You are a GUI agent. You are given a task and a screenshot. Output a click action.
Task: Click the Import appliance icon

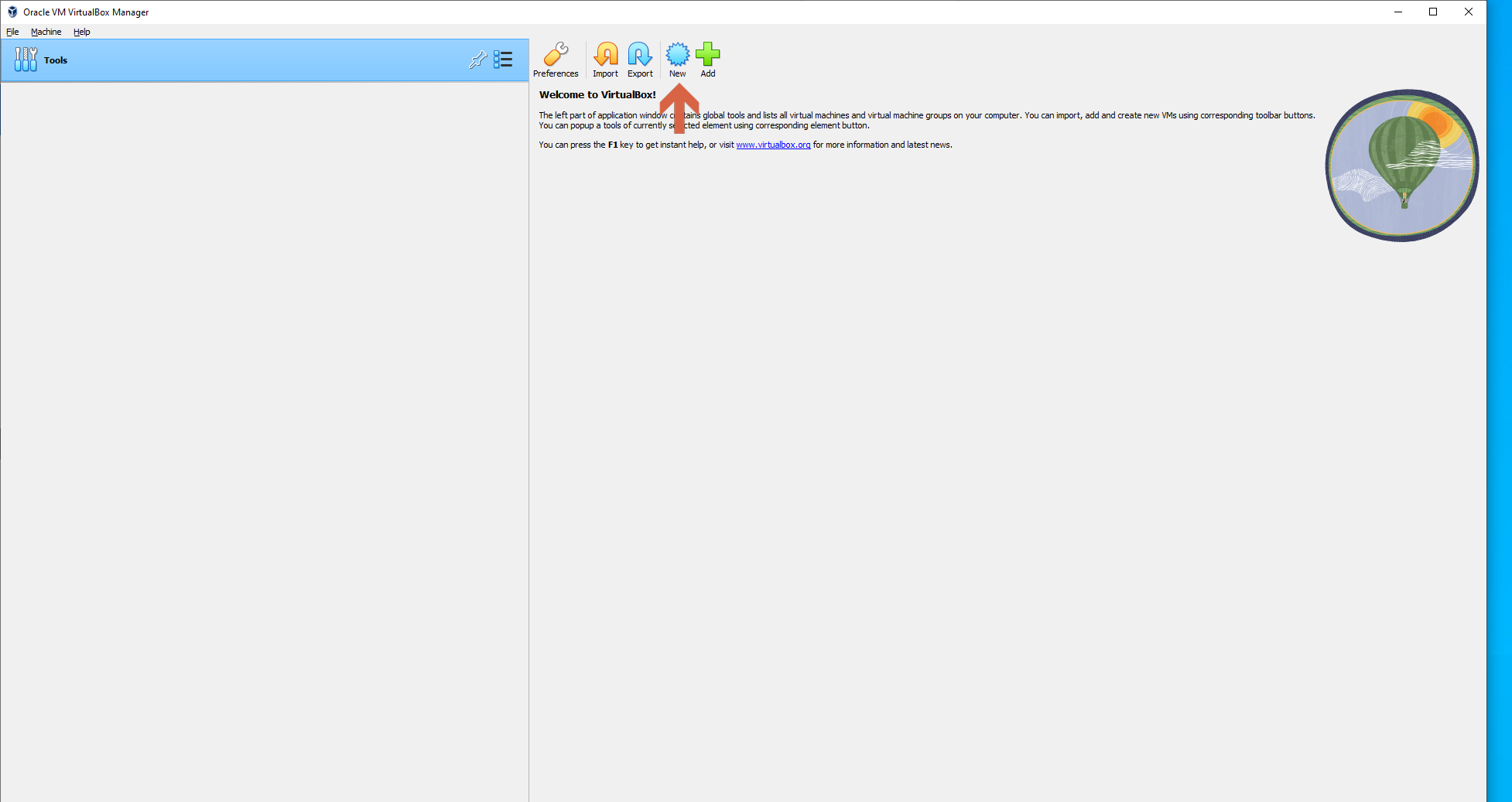605,55
